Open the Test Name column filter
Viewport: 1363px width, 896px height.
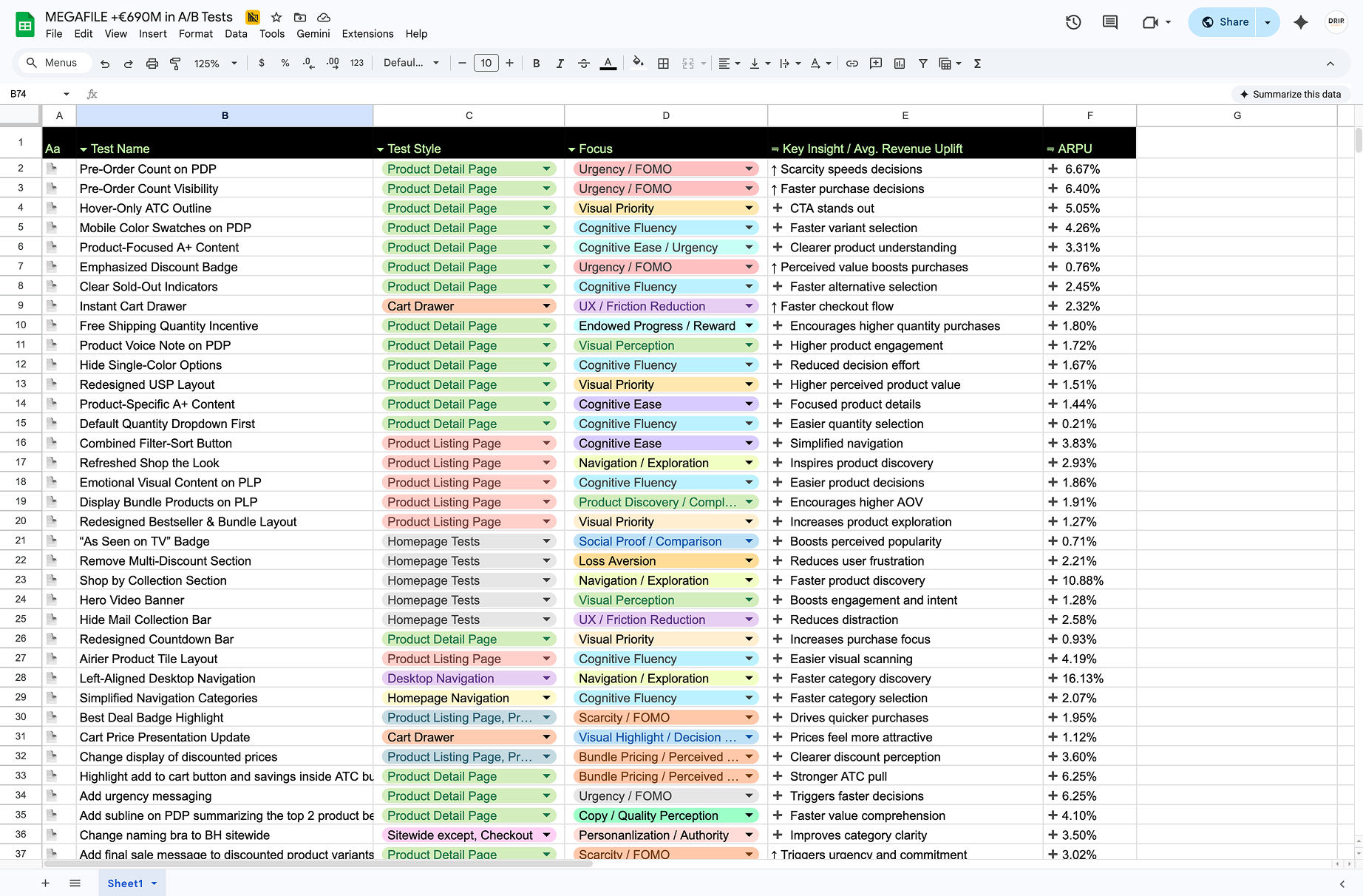coord(84,149)
